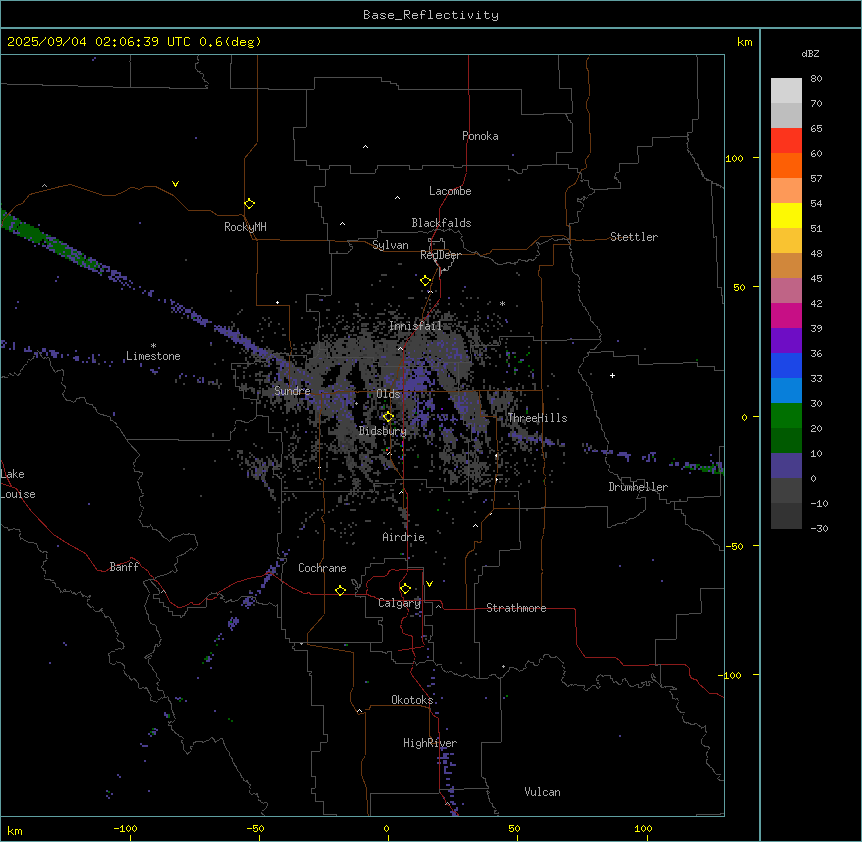Click the white asterisk northeast of Innisfail

(x=502, y=303)
